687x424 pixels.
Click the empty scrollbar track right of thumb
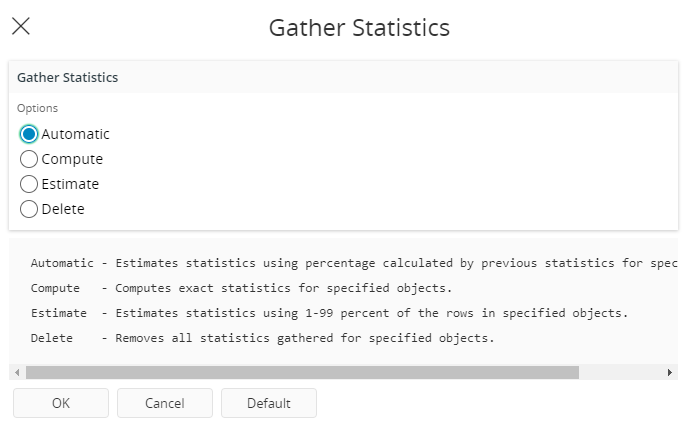click(620, 372)
